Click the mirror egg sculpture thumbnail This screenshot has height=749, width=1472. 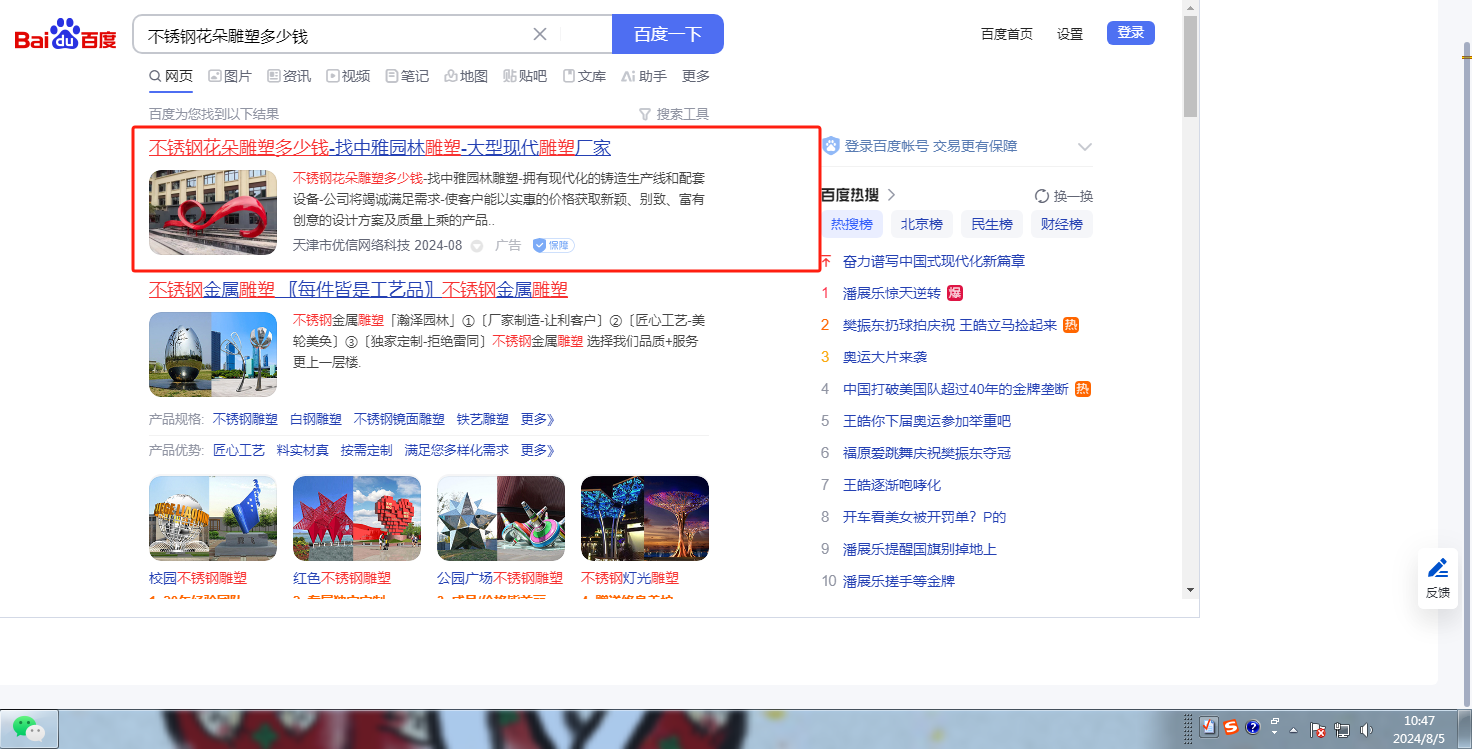pos(213,354)
